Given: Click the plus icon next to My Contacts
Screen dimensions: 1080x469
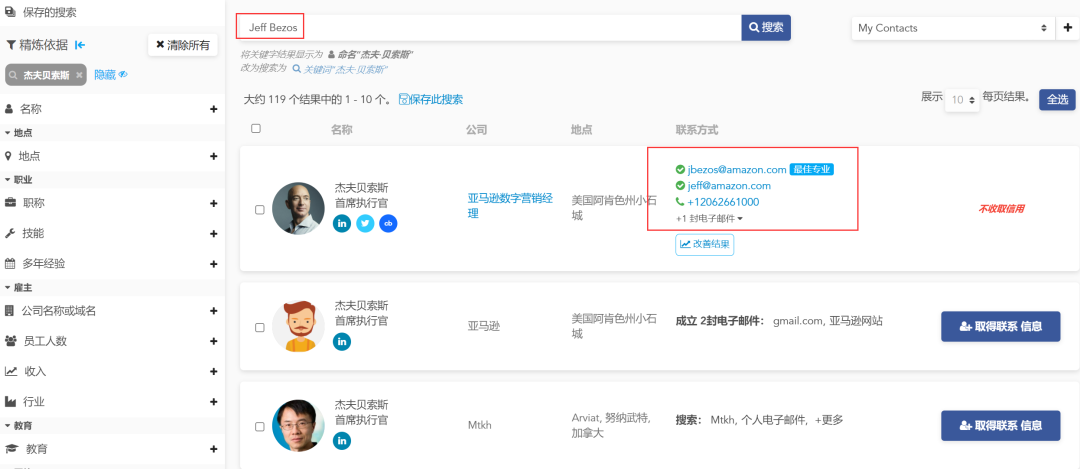Looking at the screenshot, I should 1069,28.
